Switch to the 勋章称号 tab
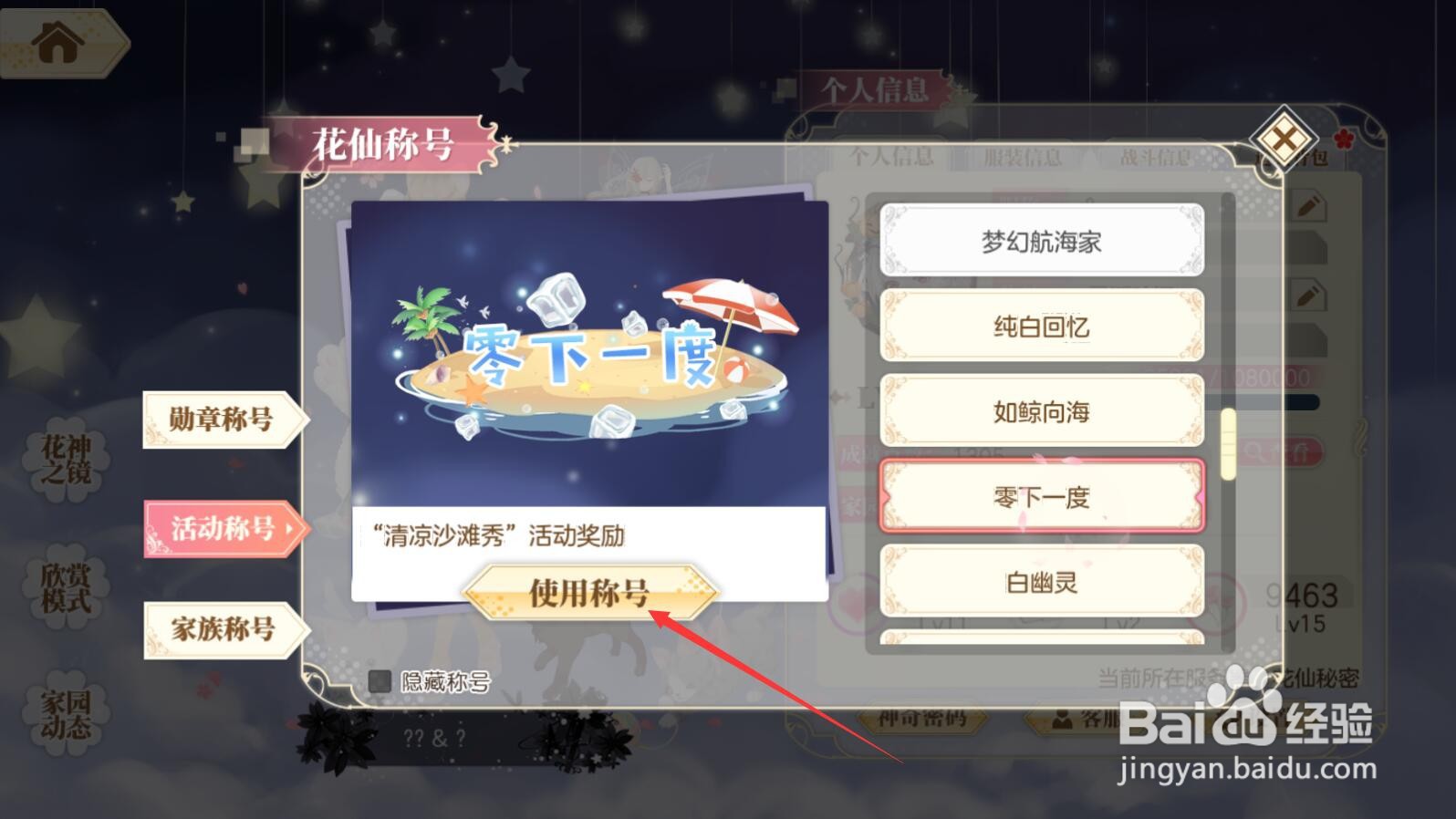Screen dimensions: 1456x819 tap(225, 420)
